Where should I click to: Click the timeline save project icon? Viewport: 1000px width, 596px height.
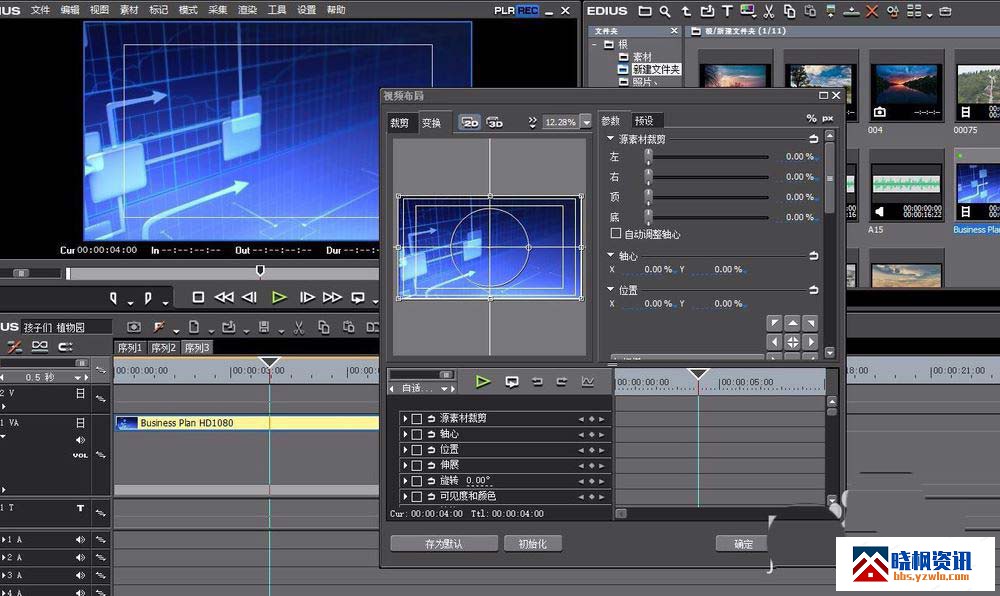(x=263, y=328)
